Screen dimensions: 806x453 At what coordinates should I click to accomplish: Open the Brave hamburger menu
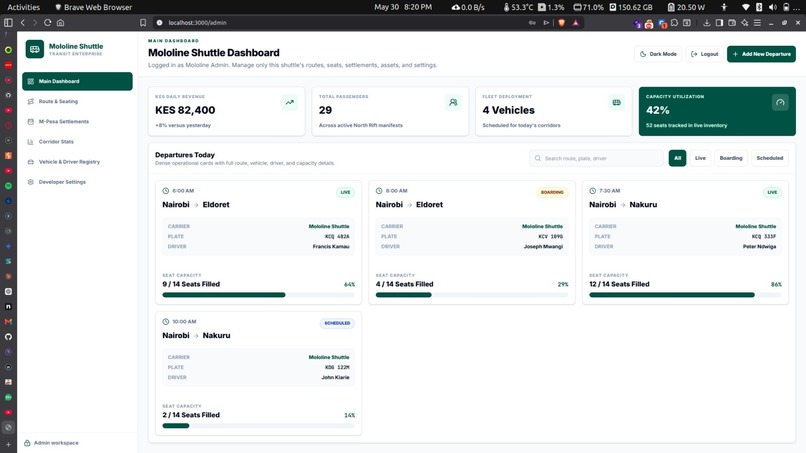pyautogui.click(x=757, y=23)
